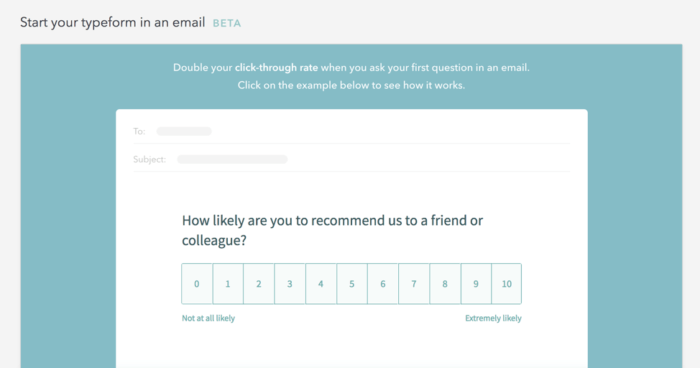
Task: Choose score 2 in the rating scale
Action: [258, 284]
